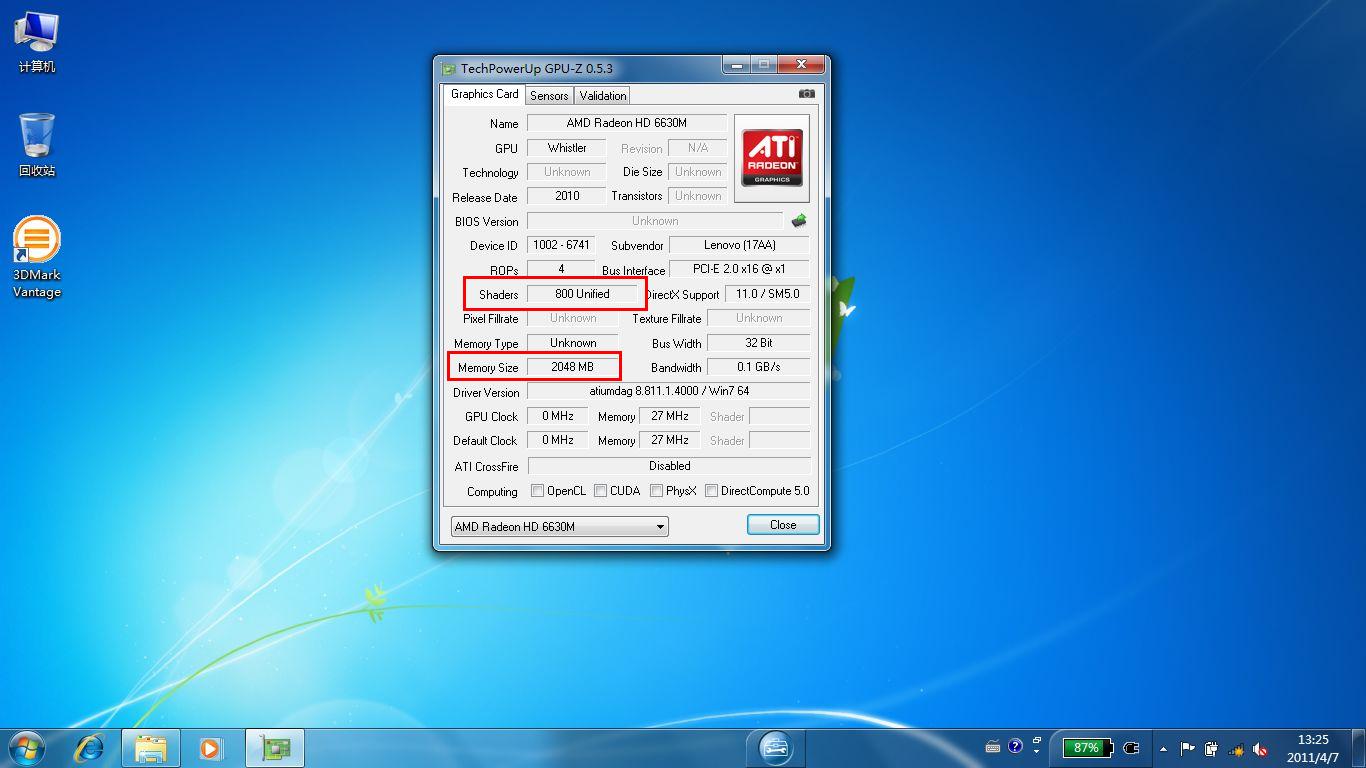Click the Shaders field 800 Unified
The image size is (1366, 768).
tap(582, 294)
